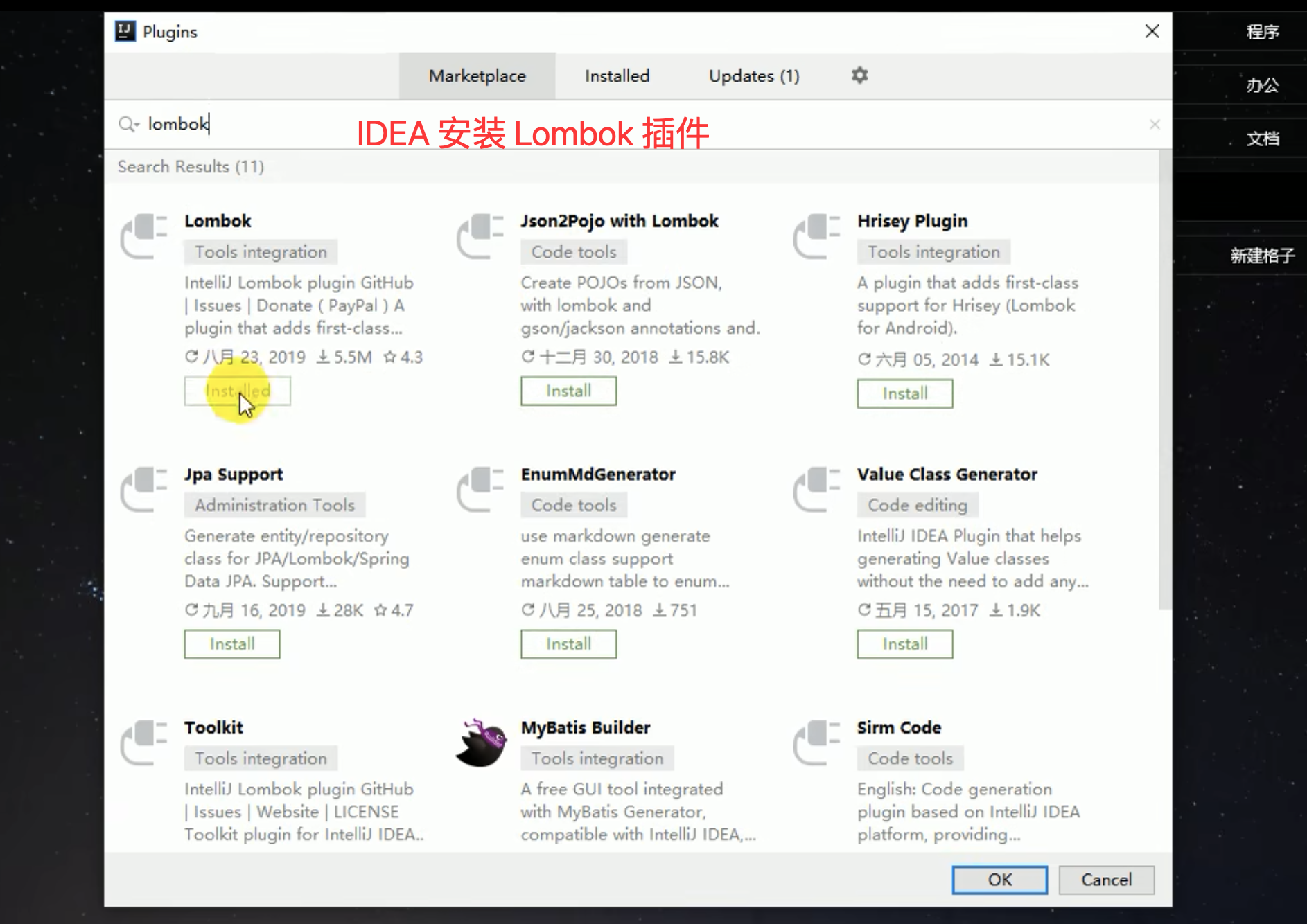Click the search magnifier history dropdown
1307x924 pixels.
click(x=129, y=124)
